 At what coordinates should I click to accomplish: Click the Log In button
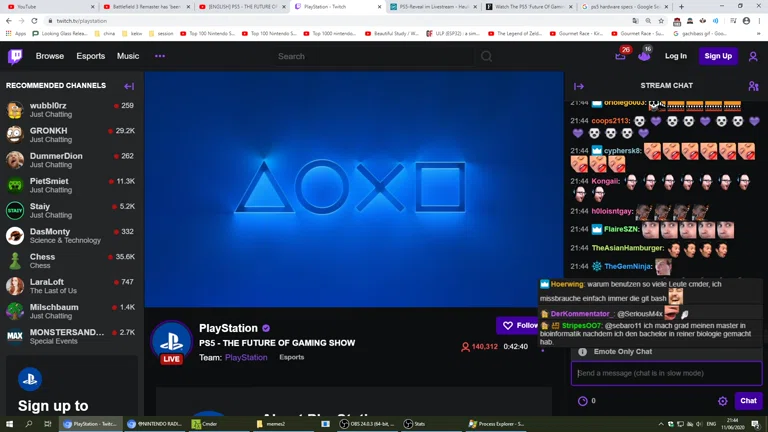(676, 56)
